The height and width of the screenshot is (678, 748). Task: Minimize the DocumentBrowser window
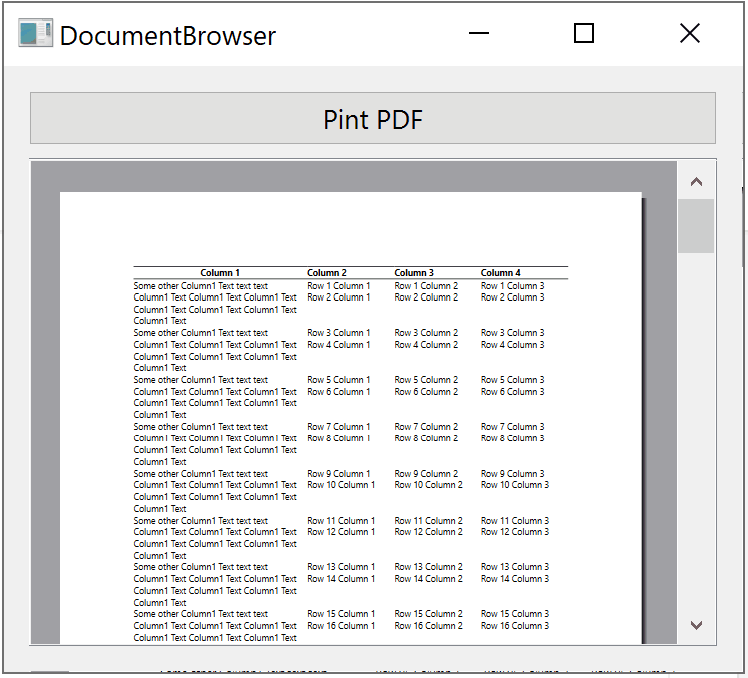tap(479, 34)
